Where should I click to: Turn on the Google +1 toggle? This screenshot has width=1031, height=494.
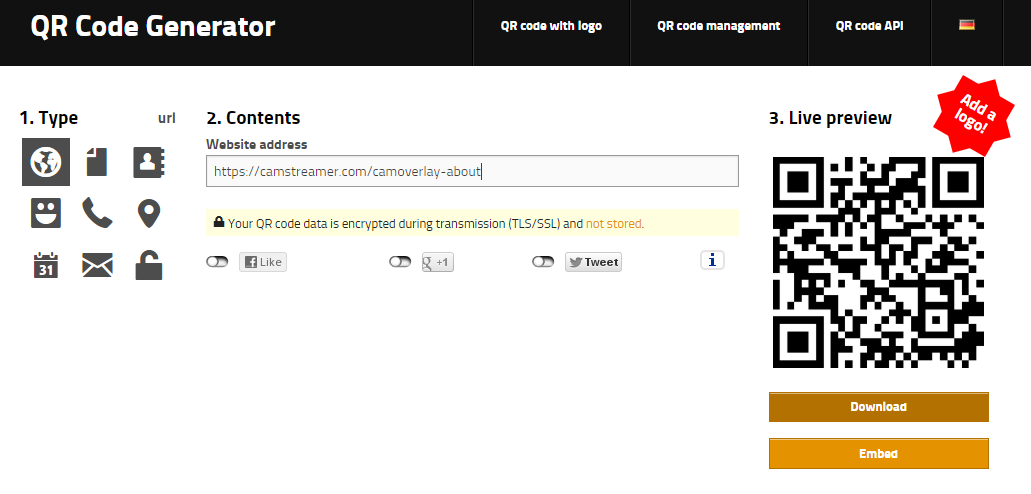400,262
